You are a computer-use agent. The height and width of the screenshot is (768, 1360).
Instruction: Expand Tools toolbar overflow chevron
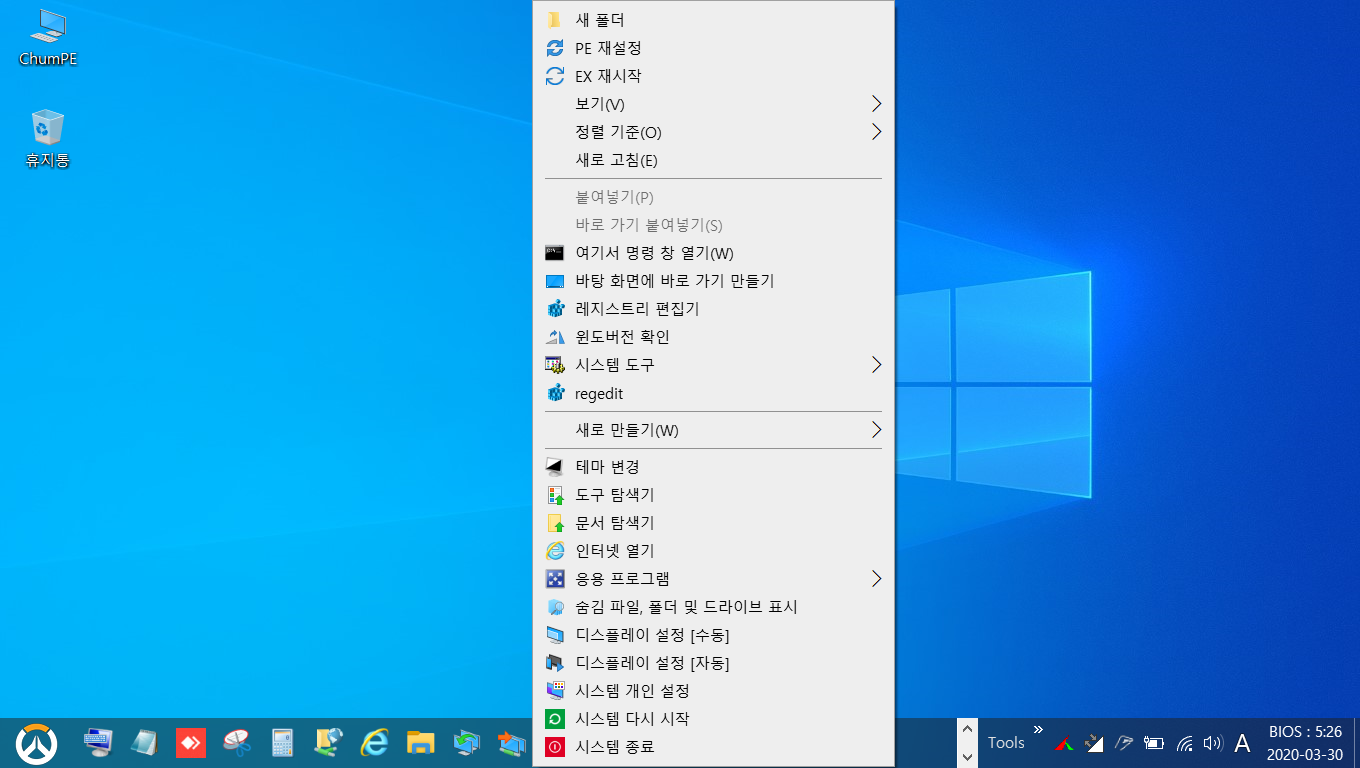(x=1038, y=729)
